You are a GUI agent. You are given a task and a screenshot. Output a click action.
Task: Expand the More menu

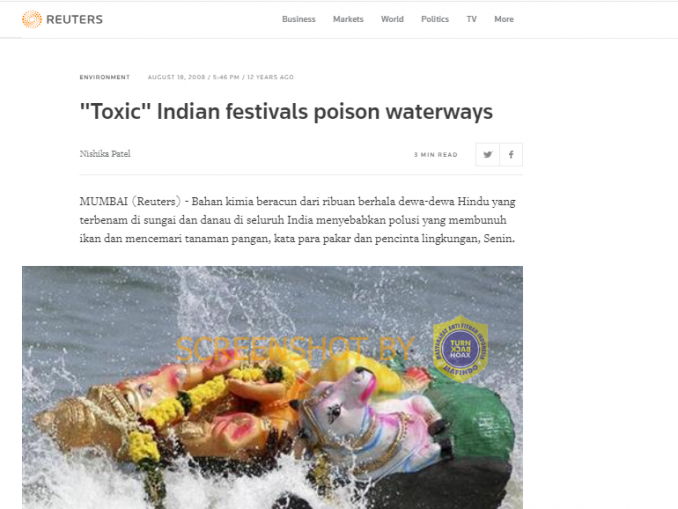(504, 19)
